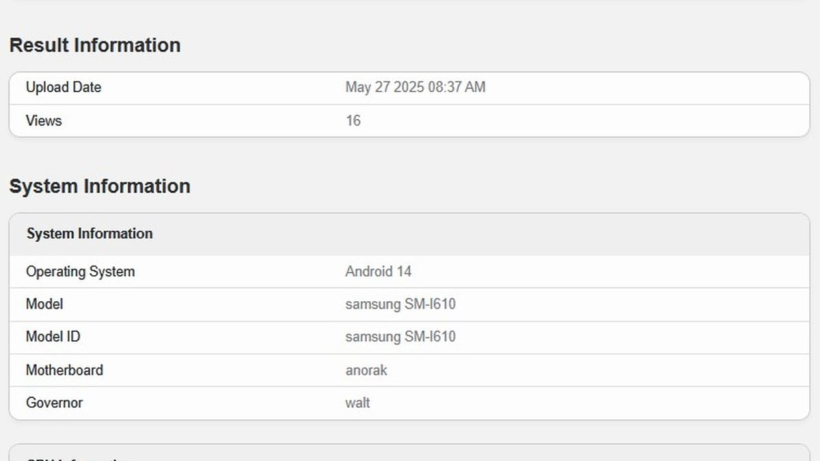Click the large System Information heading
Screen dimensions: 820x461
[x=100, y=187]
